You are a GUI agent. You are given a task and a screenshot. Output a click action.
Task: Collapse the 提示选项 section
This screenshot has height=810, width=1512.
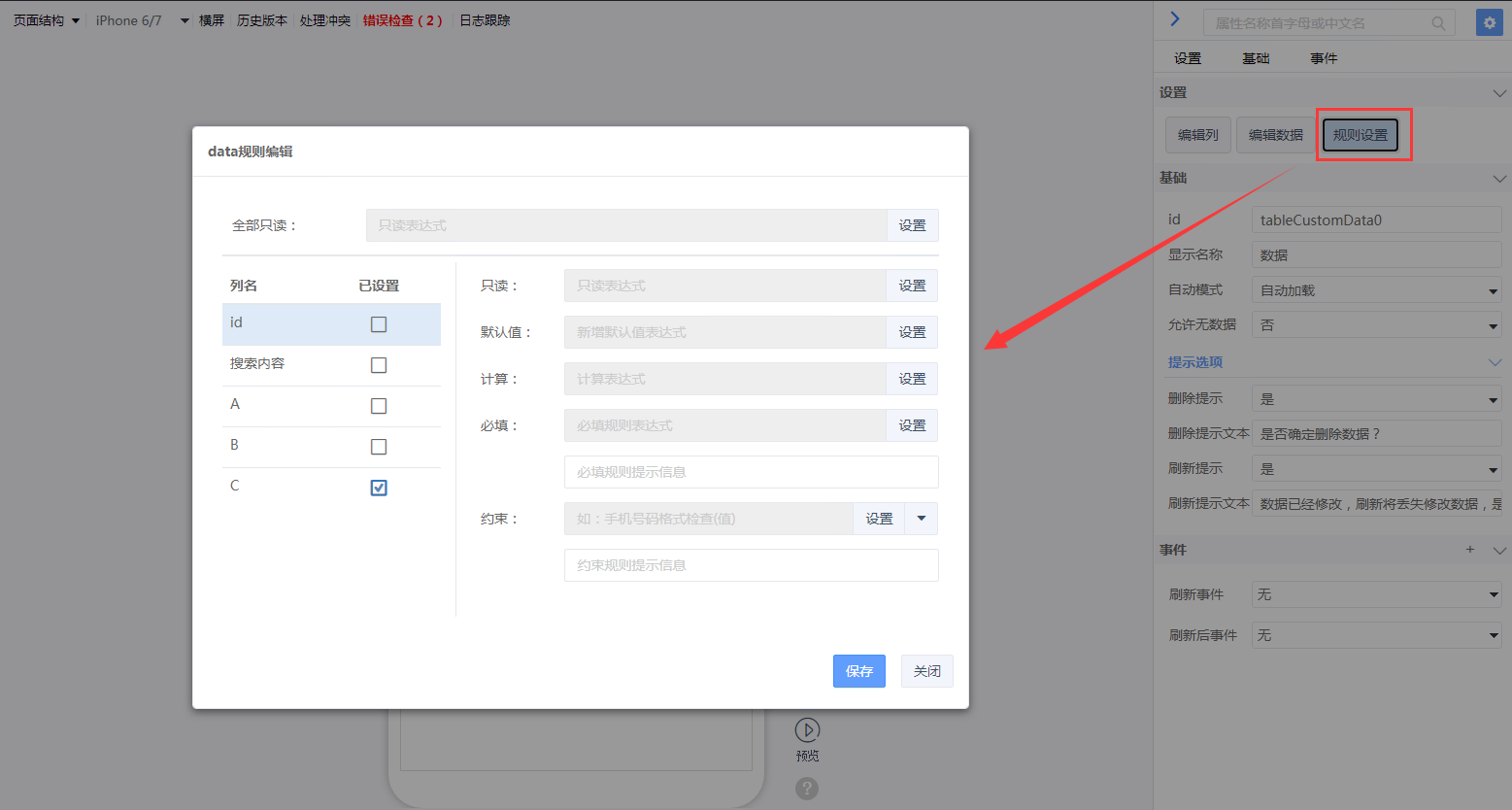[1495, 362]
